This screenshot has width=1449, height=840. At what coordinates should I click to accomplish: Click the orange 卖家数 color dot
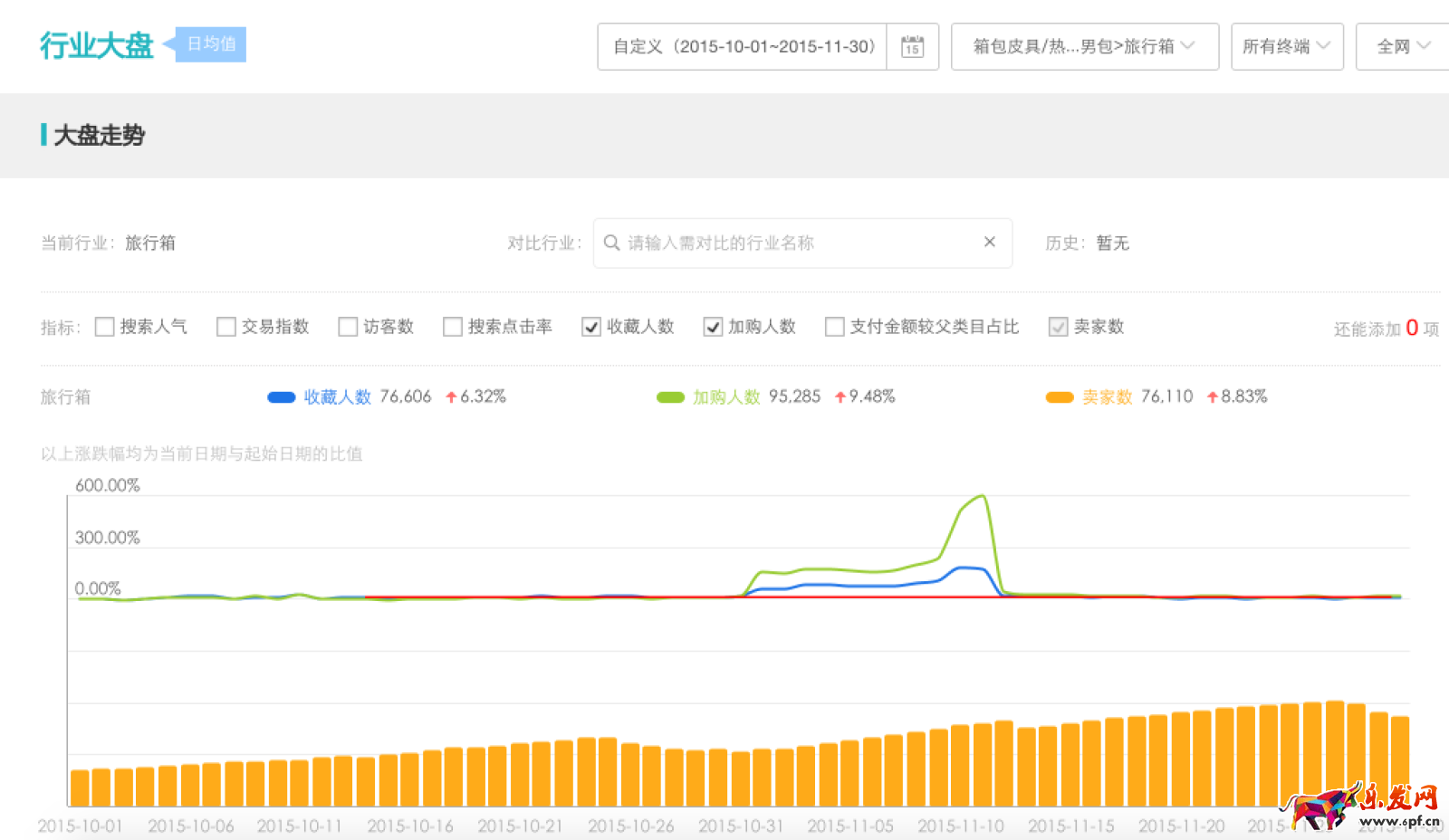[x=1060, y=396]
